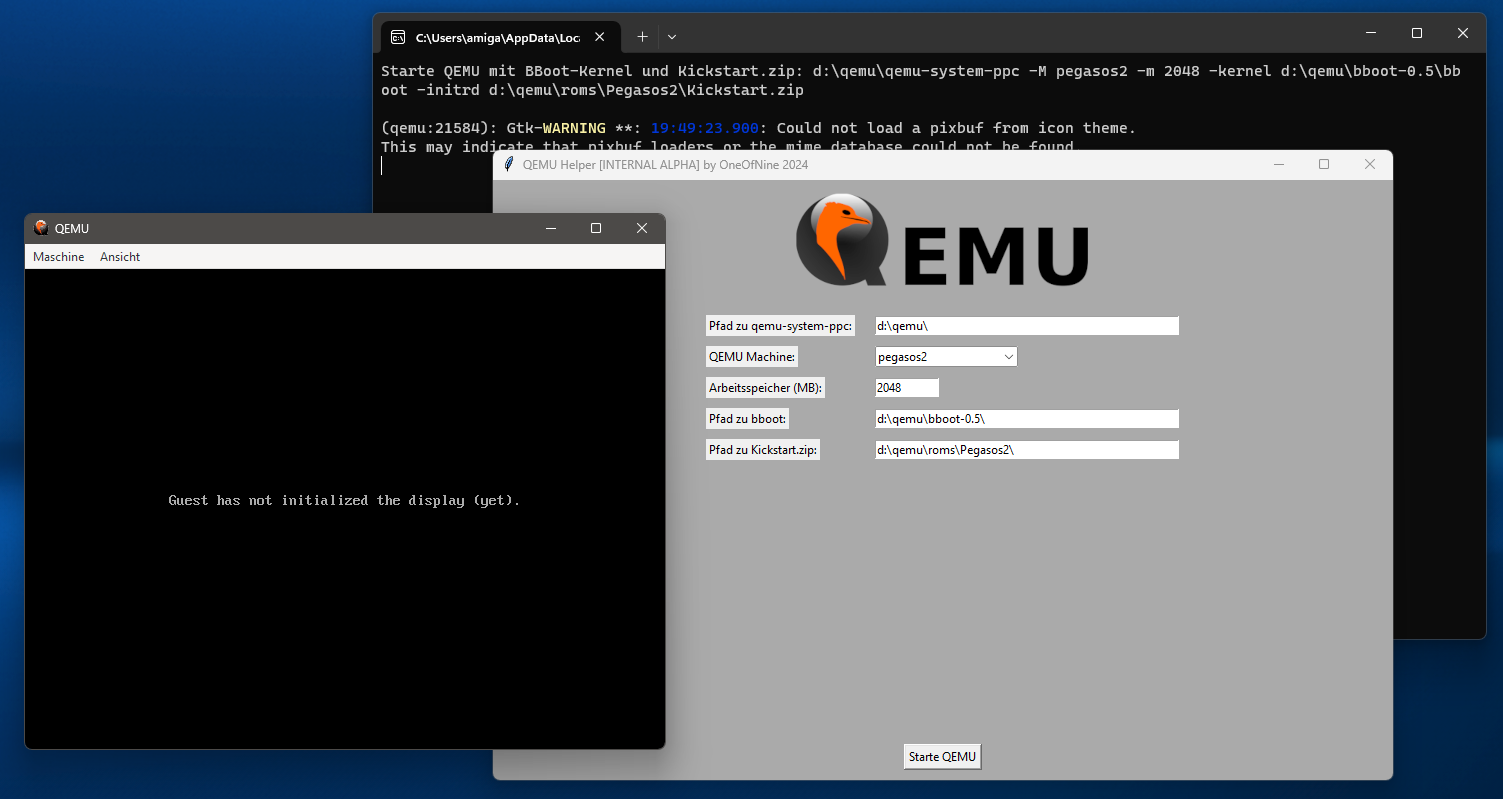Click the terminal tab's command prompt icon
The height and width of the screenshot is (799, 1503).
pyautogui.click(x=398, y=37)
